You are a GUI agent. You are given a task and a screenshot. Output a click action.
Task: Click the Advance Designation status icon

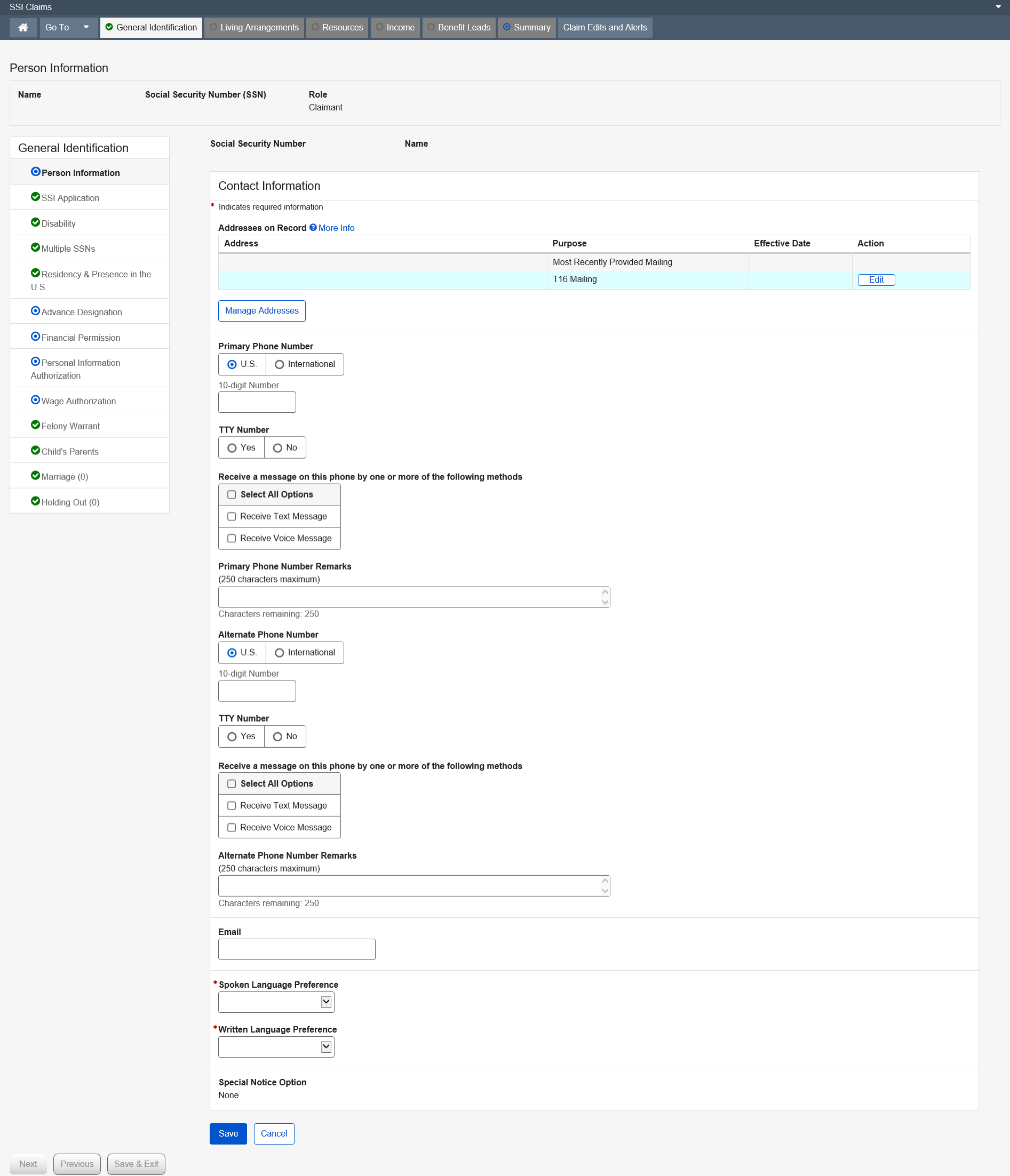(35, 311)
